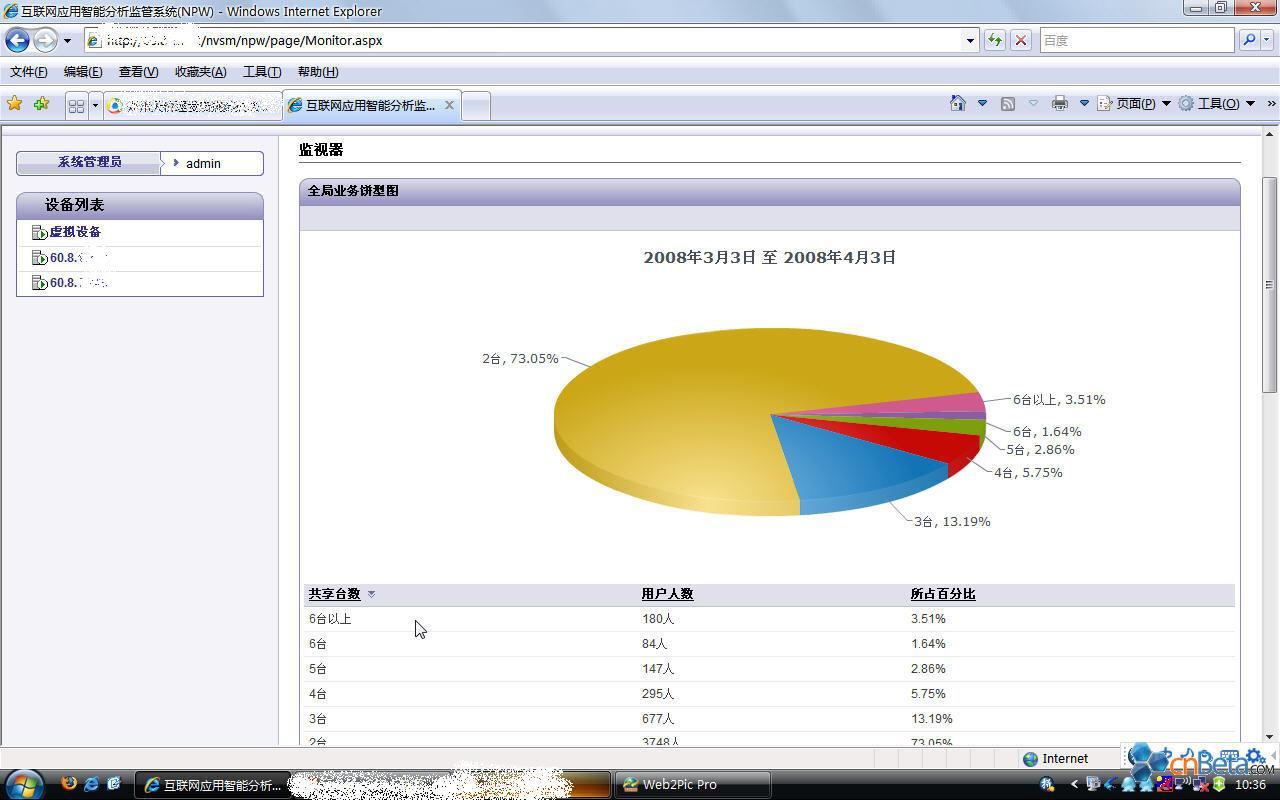This screenshot has height=800, width=1280.
Task: Open the Favorites Center star icon
Action: pyautogui.click(x=14, y=104)
